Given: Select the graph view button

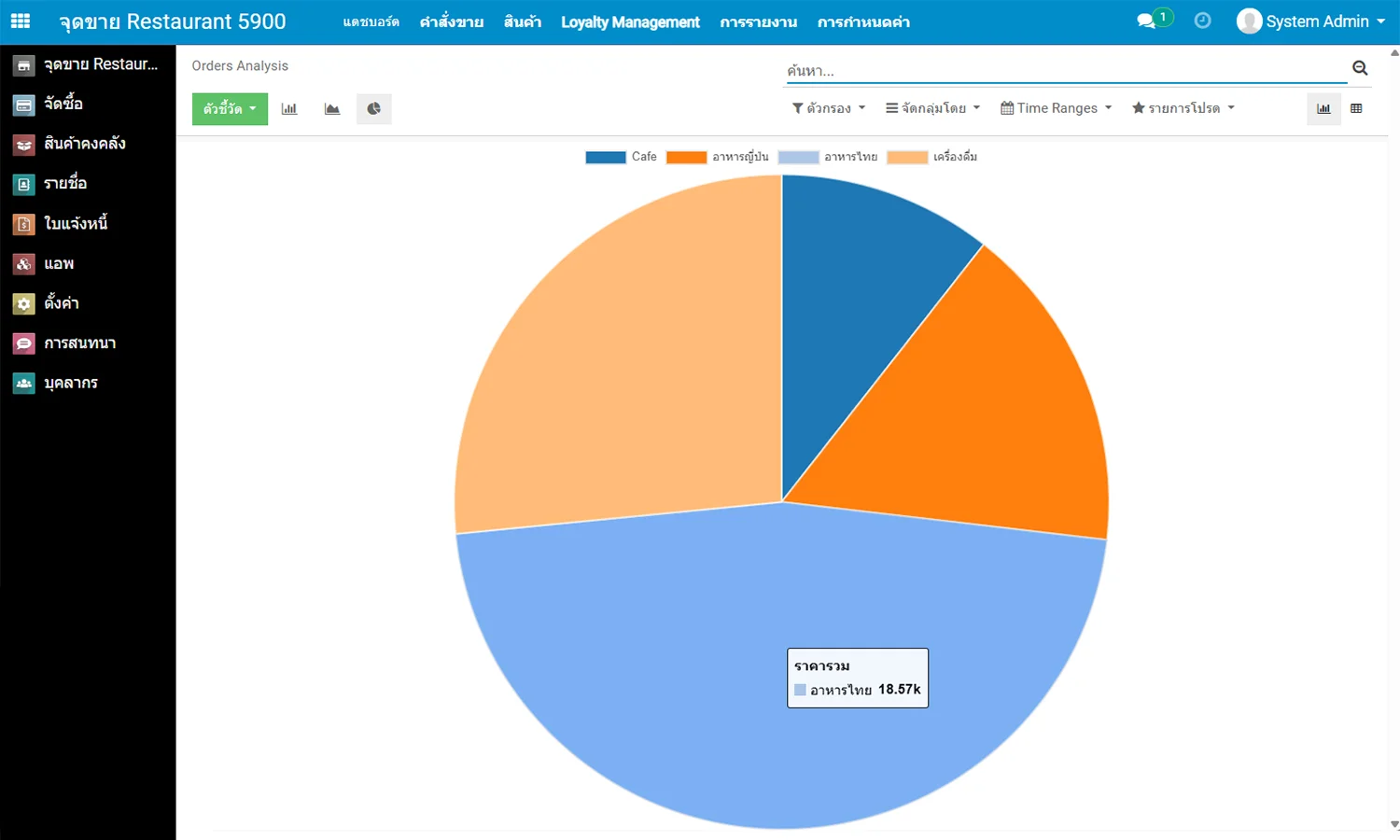Looking at the screenshot, I should tap(1323, 109).
